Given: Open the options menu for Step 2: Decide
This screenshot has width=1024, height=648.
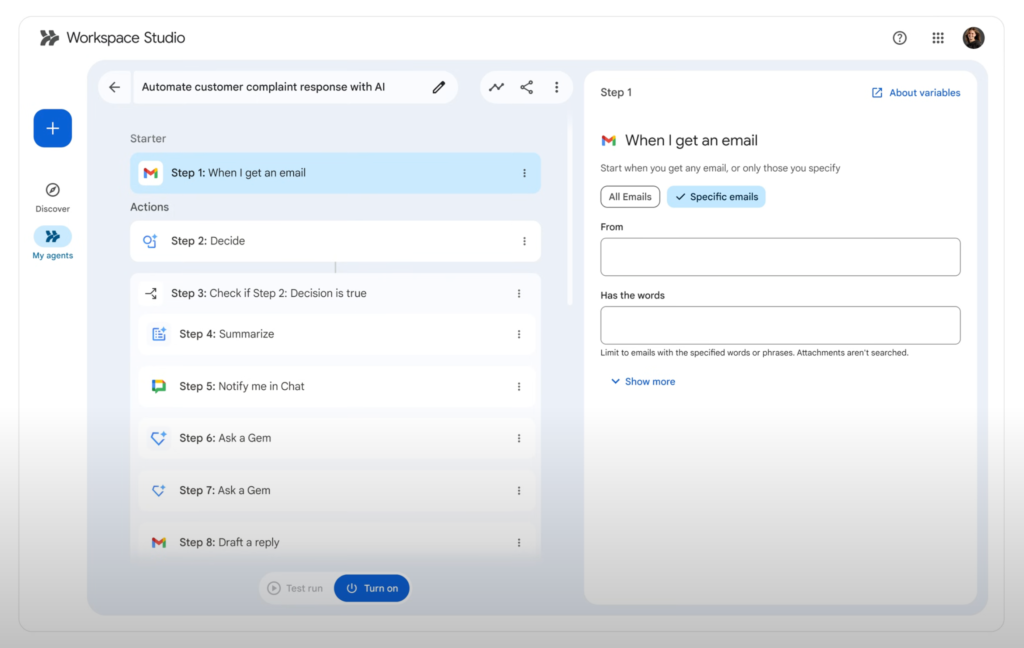Looking at the screenshot, I should click(x=523, y=241).
